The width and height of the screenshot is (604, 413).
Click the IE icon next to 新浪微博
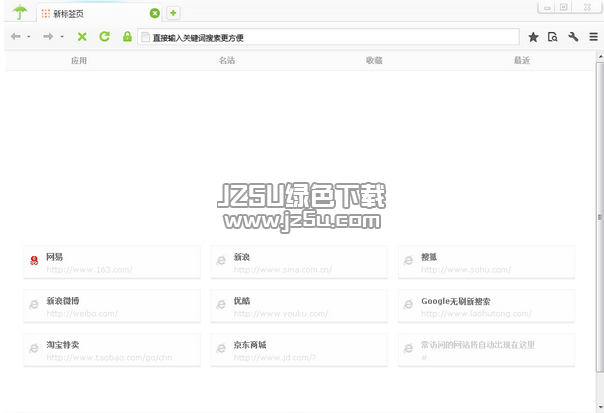tap(34, 305)
